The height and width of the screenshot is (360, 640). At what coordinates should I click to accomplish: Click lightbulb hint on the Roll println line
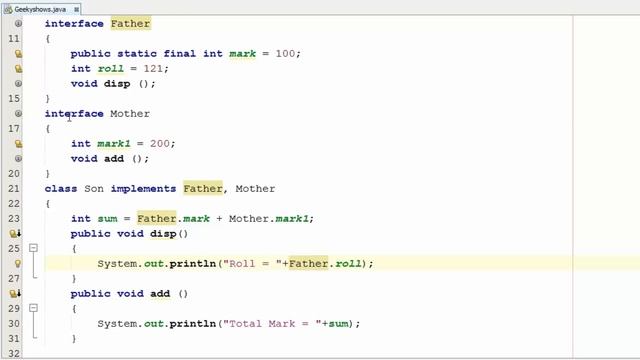(x=18, y=264)
